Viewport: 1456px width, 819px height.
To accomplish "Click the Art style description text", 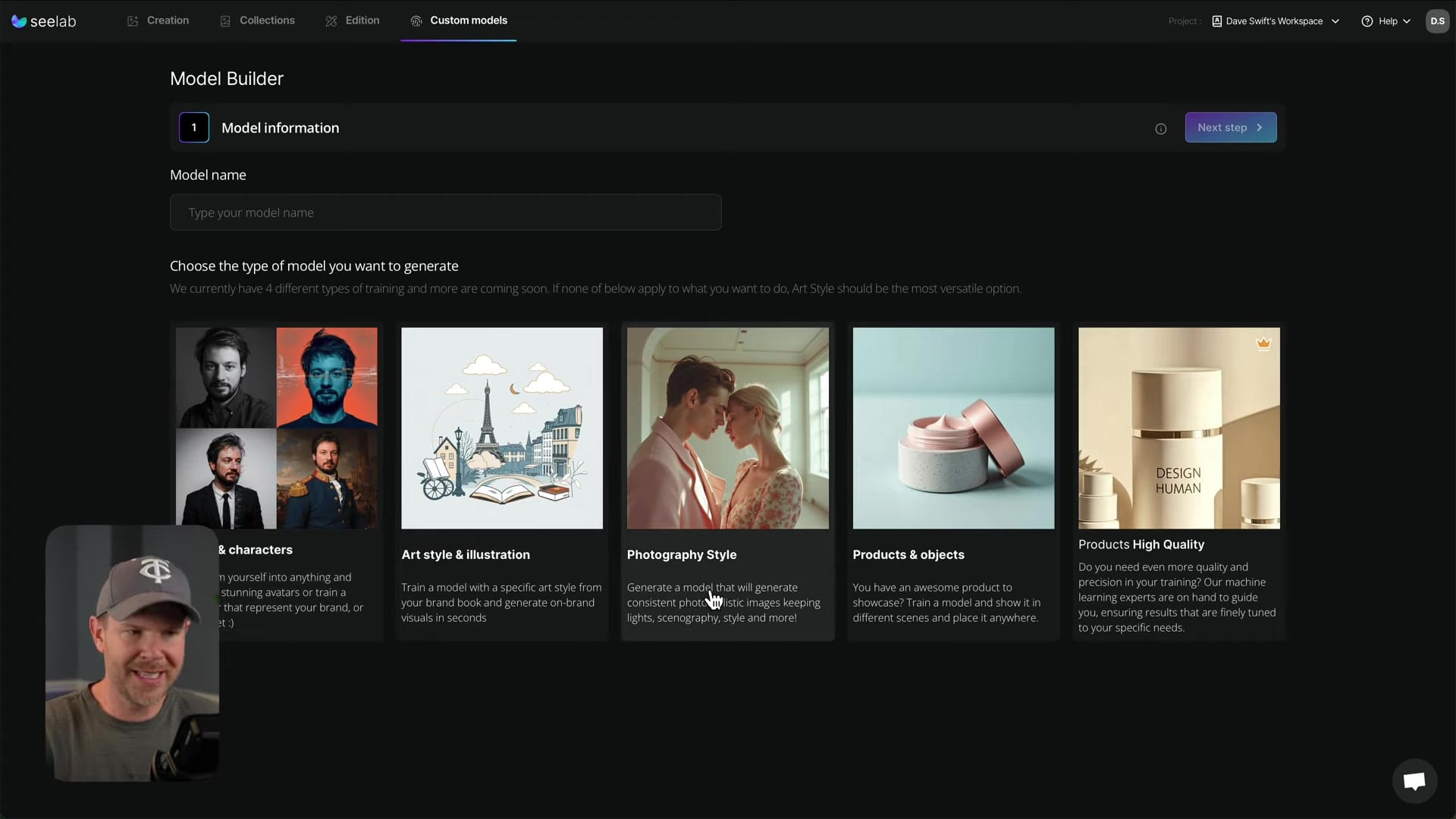I will pos(501,602).
